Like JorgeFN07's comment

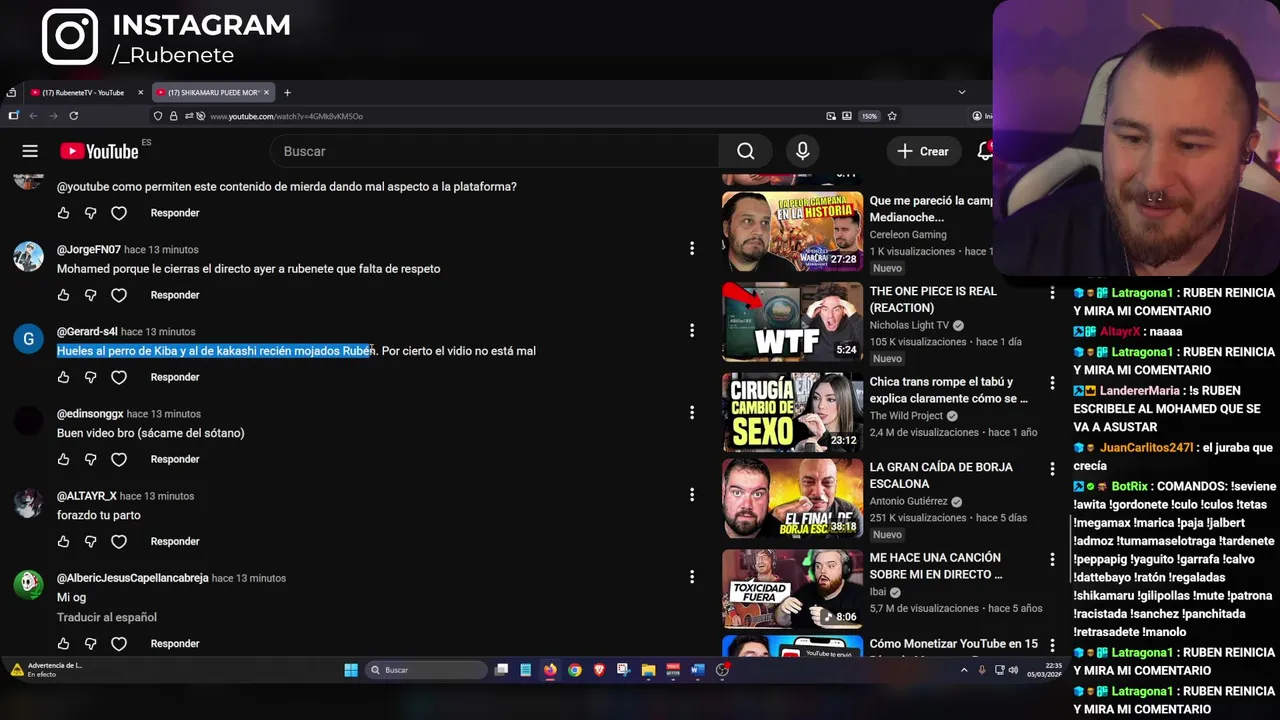tap(63, 295)
